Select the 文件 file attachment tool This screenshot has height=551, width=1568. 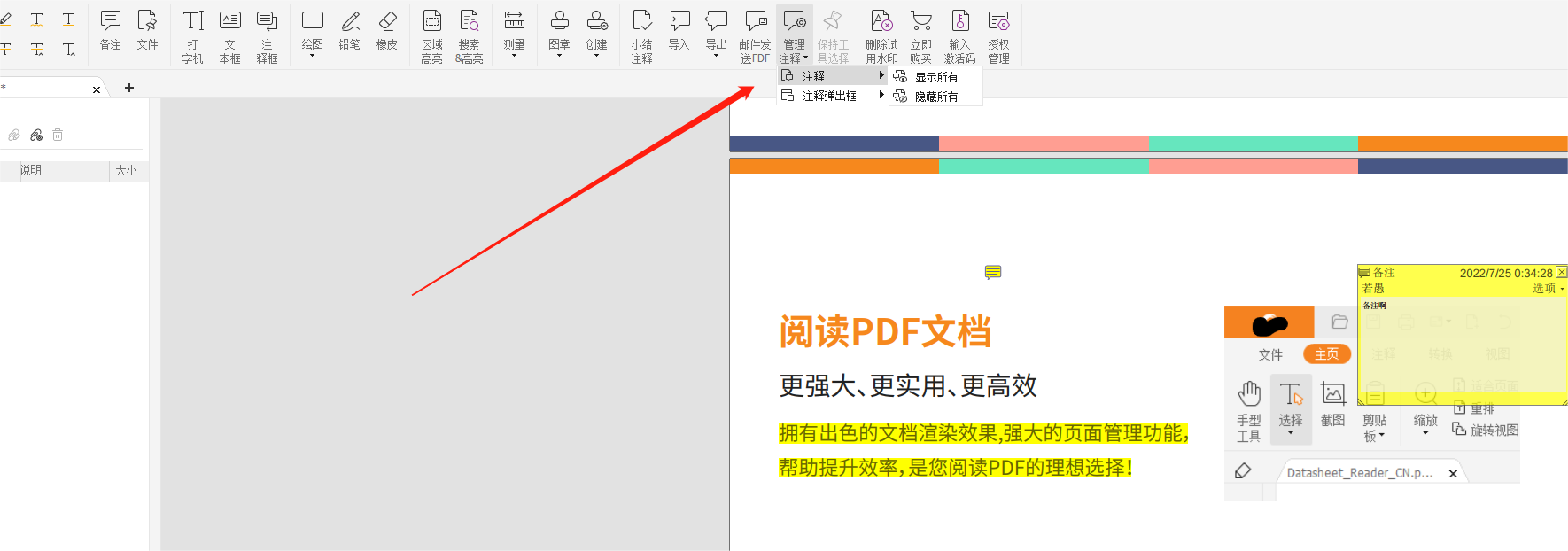coord(147,31)
